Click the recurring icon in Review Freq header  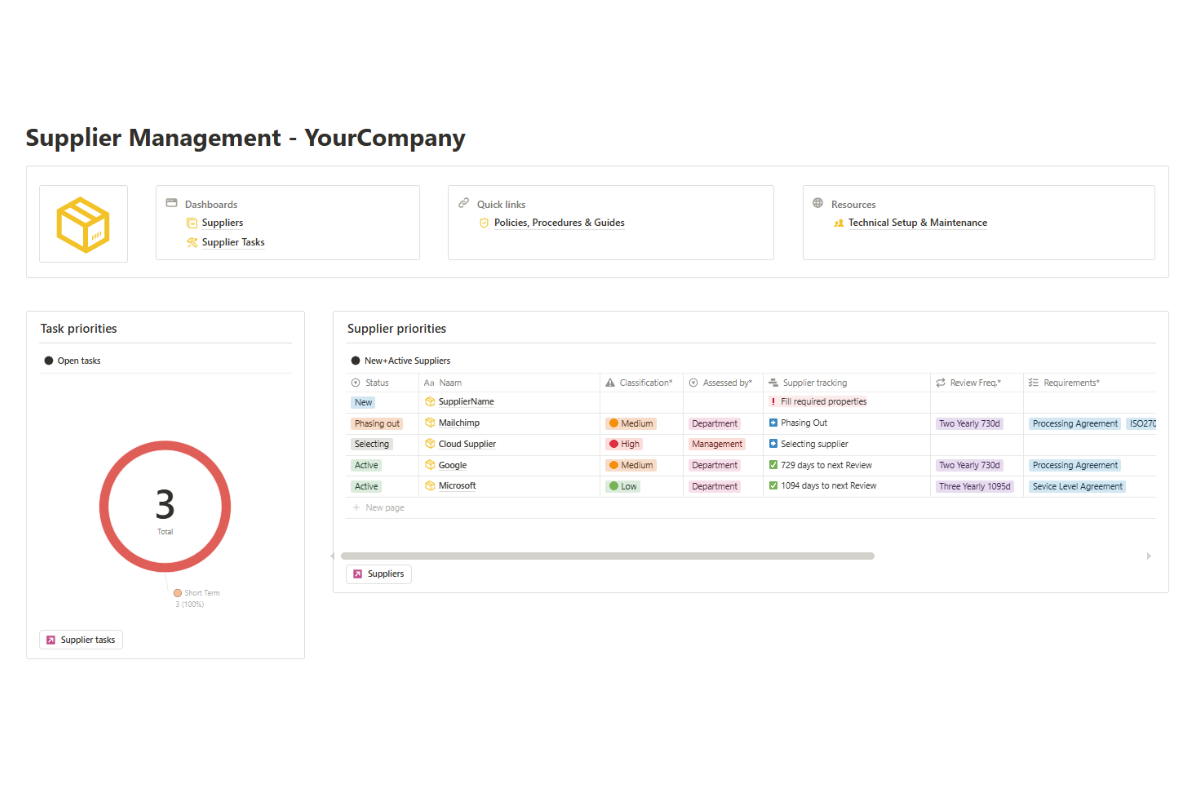click(940, 383)
